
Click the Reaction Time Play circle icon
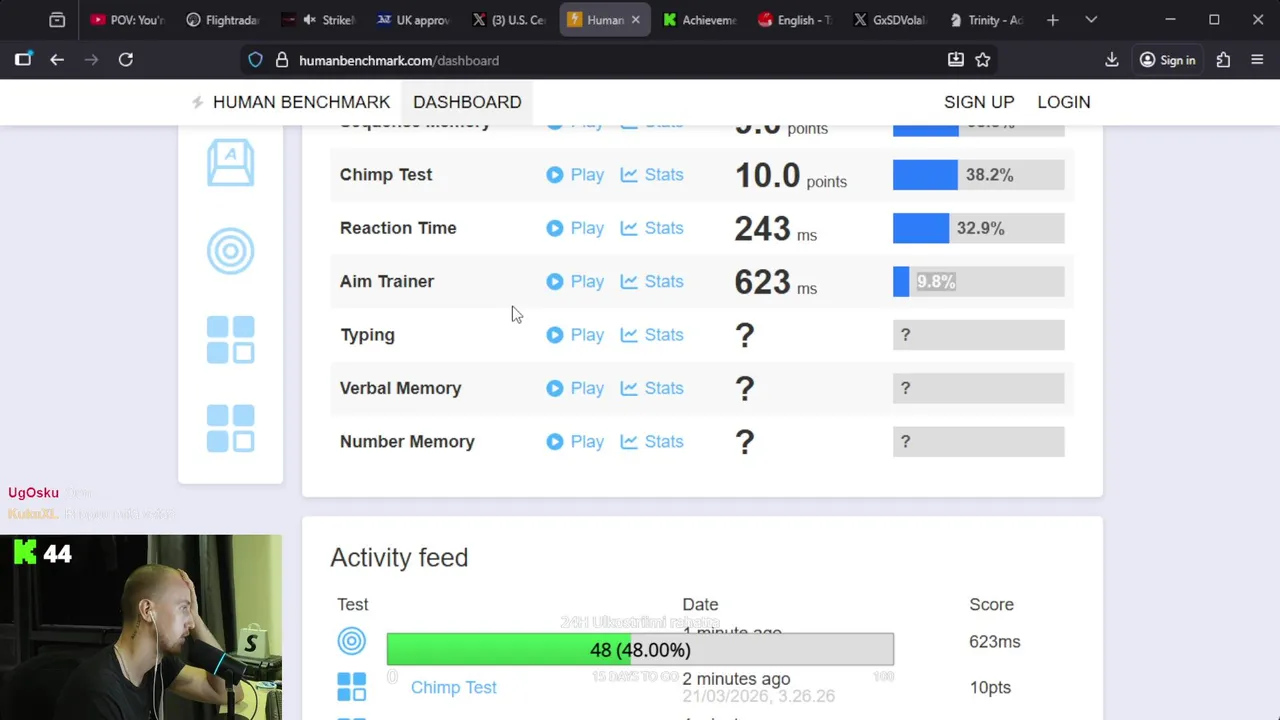(x=555, y=228)
